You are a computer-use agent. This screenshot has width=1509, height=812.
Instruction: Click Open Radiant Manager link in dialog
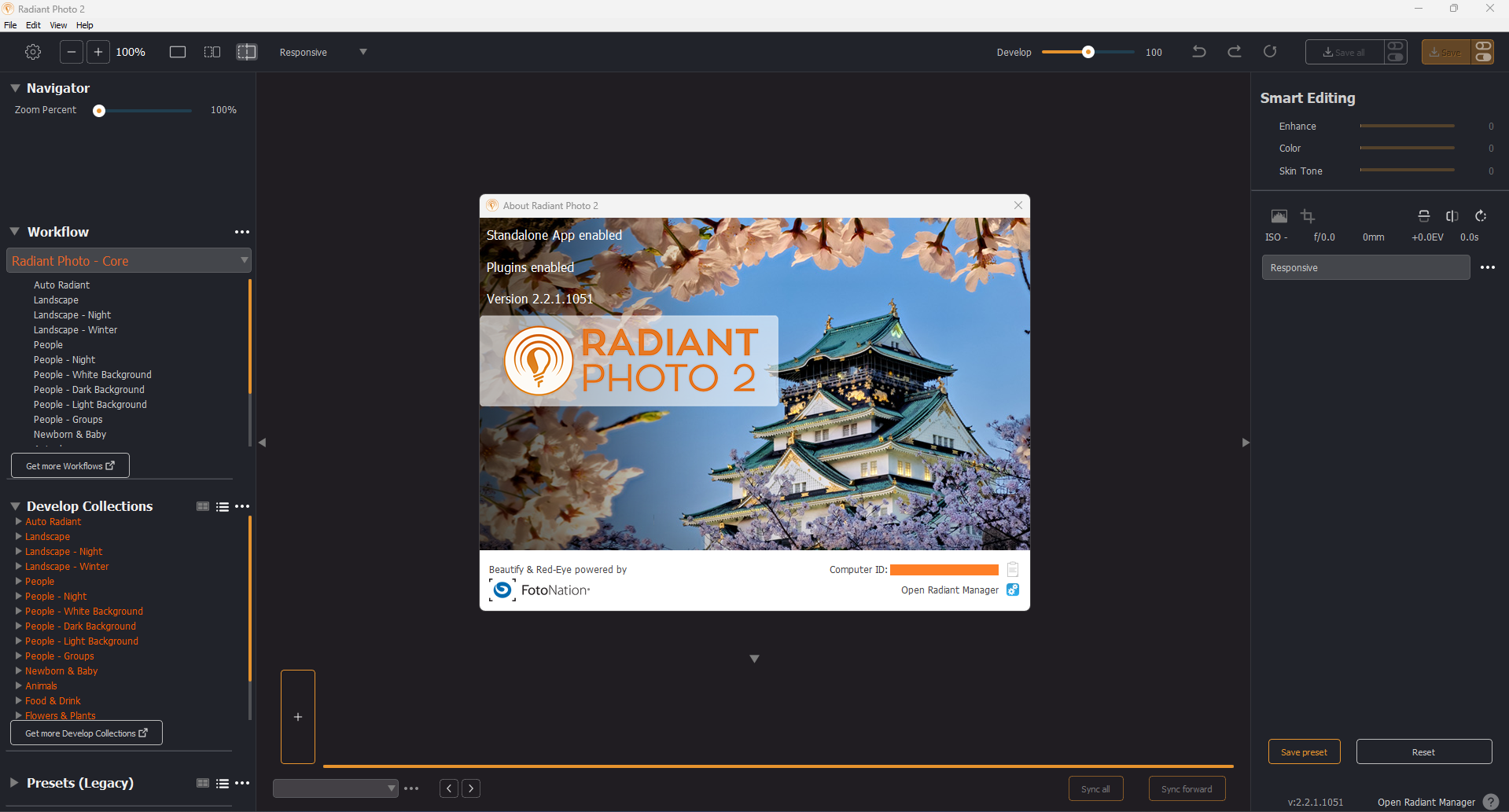point(950,590)
